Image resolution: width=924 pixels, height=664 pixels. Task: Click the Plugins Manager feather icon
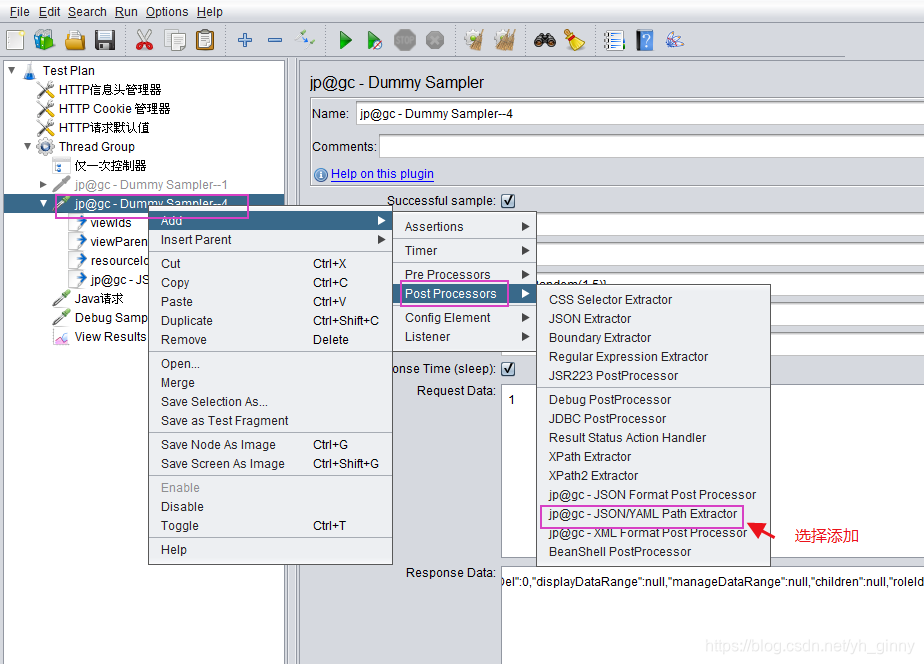[x=674, y=40]
